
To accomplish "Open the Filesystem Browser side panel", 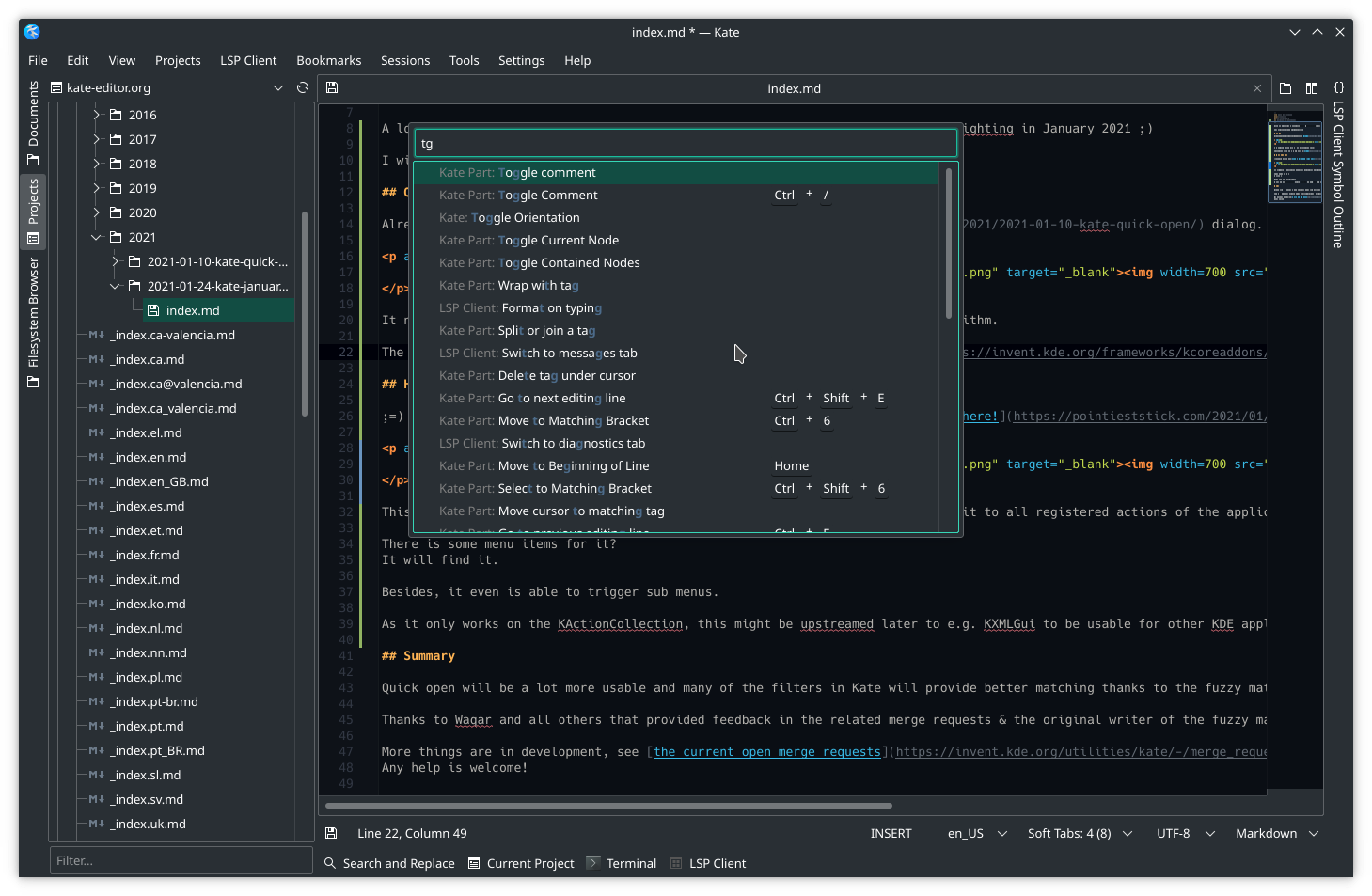I will [x=33, y=322].
